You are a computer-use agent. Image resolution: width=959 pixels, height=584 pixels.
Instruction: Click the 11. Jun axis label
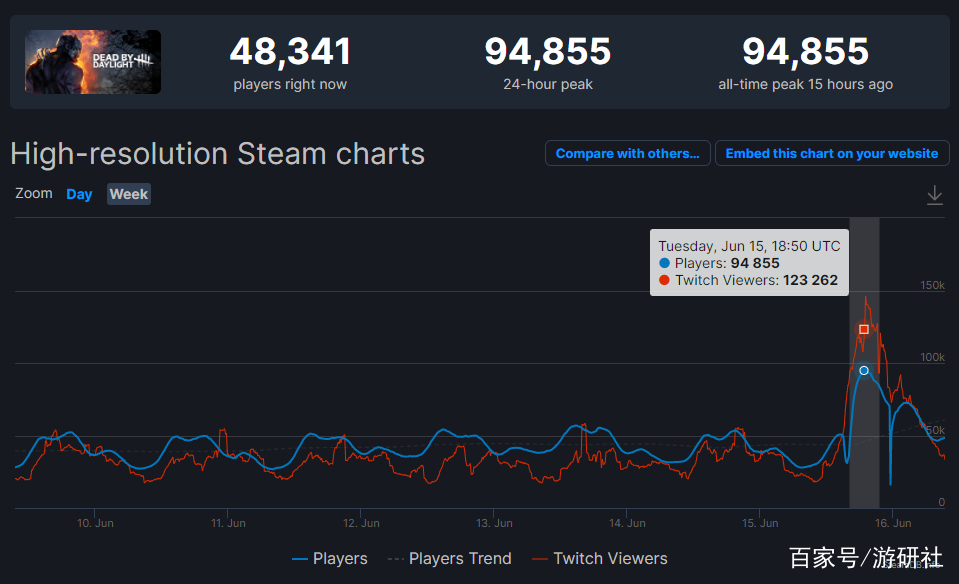(228, 523)
